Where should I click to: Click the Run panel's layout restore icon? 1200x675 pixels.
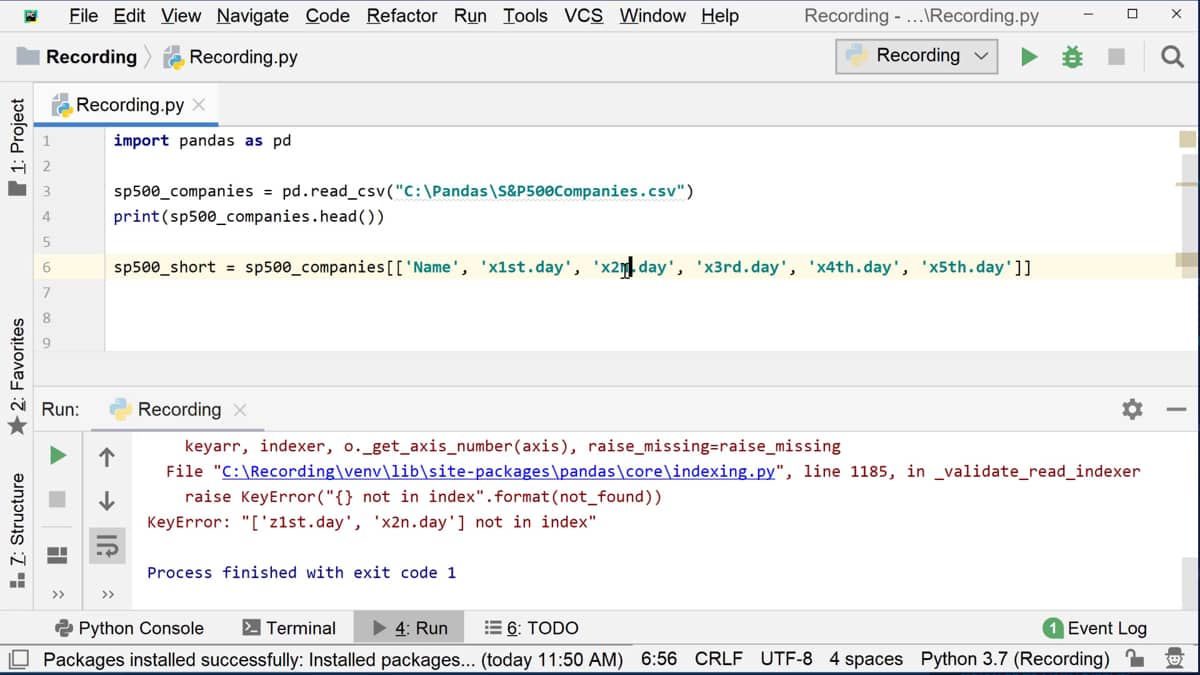click(x=58, y=553)
